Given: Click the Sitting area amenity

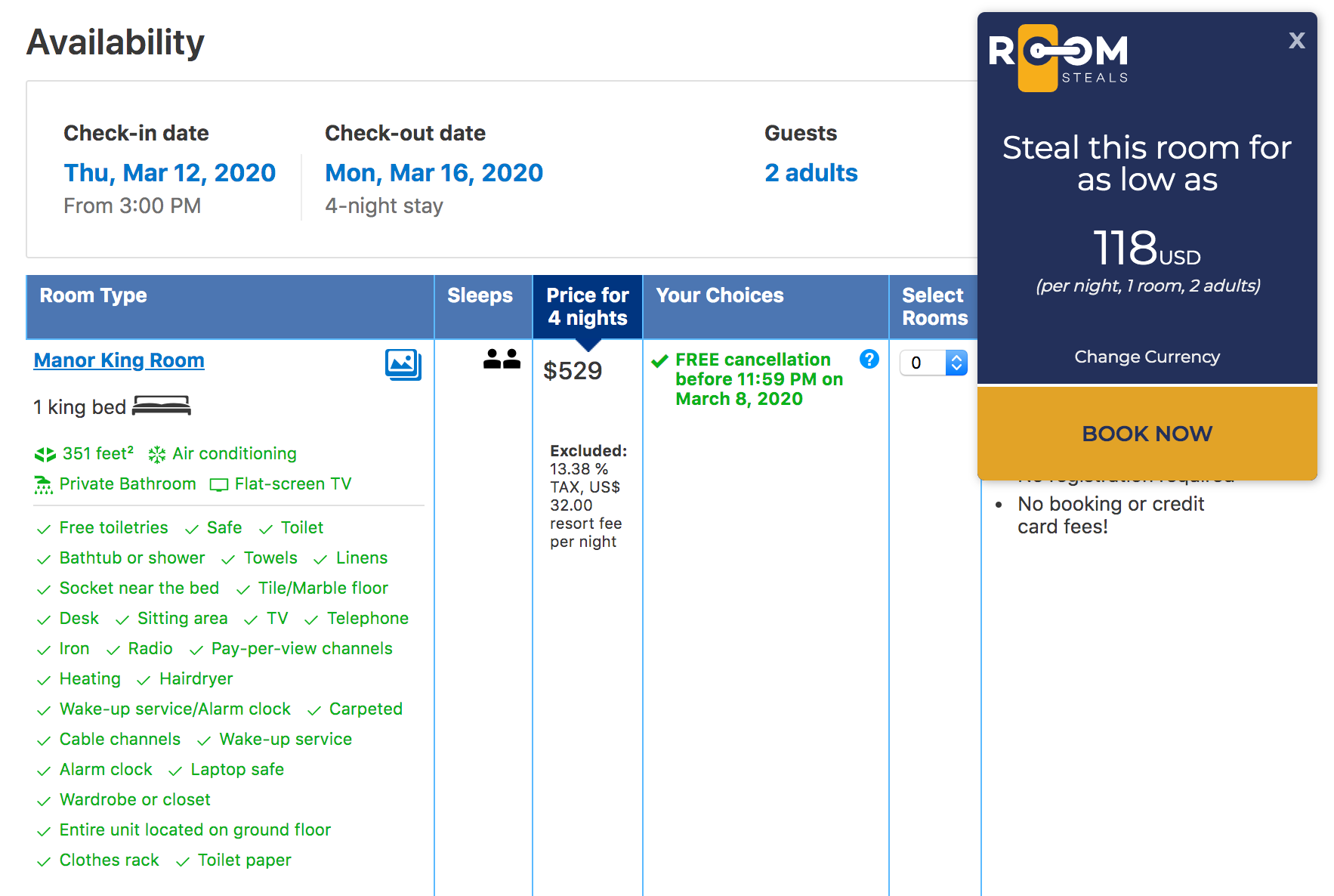Looking at the screenshot, I should point(182,618).
